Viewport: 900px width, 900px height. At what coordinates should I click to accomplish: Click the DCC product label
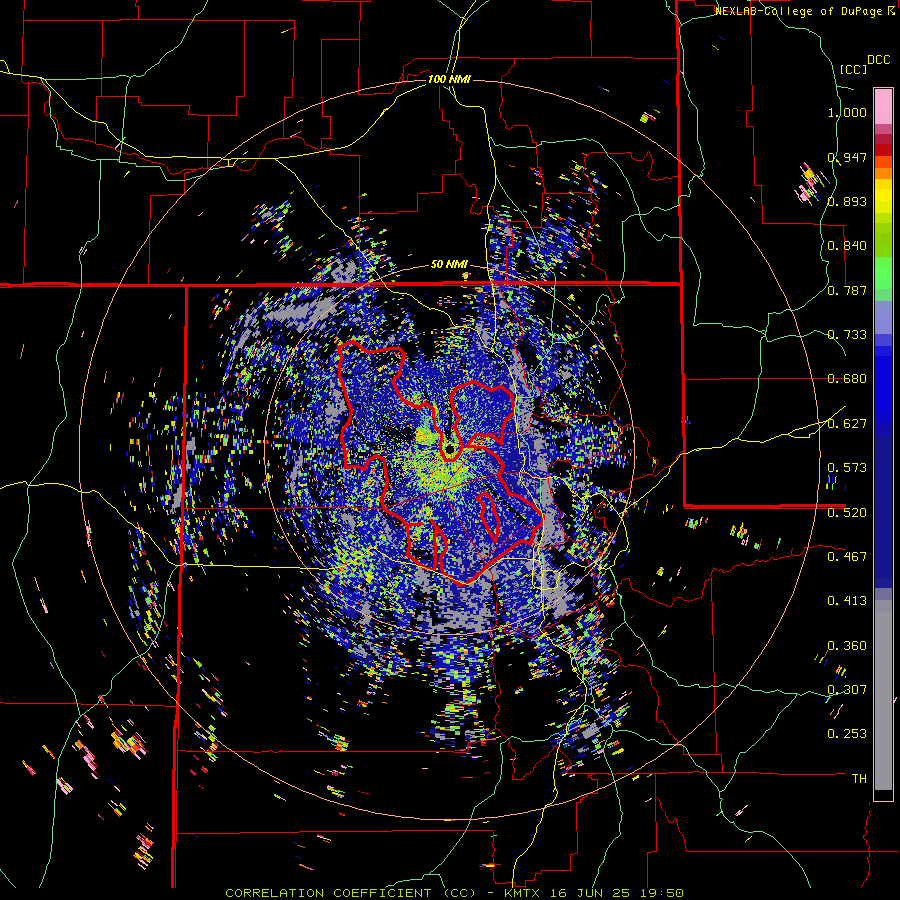pyautogui.click(x=878, y=60)
